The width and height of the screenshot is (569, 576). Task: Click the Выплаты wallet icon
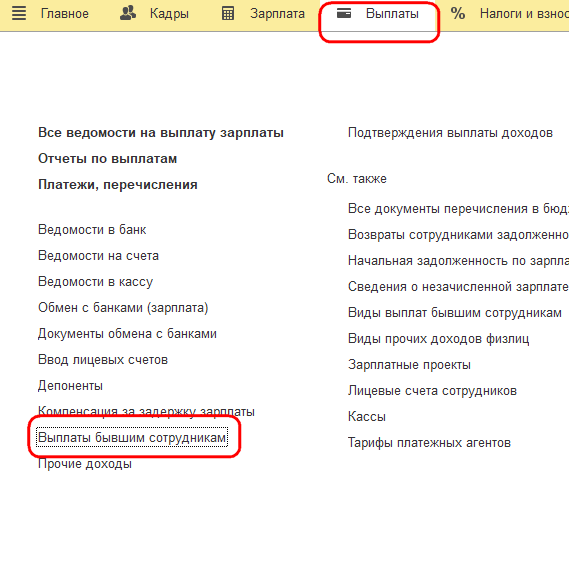pos(344,14)
